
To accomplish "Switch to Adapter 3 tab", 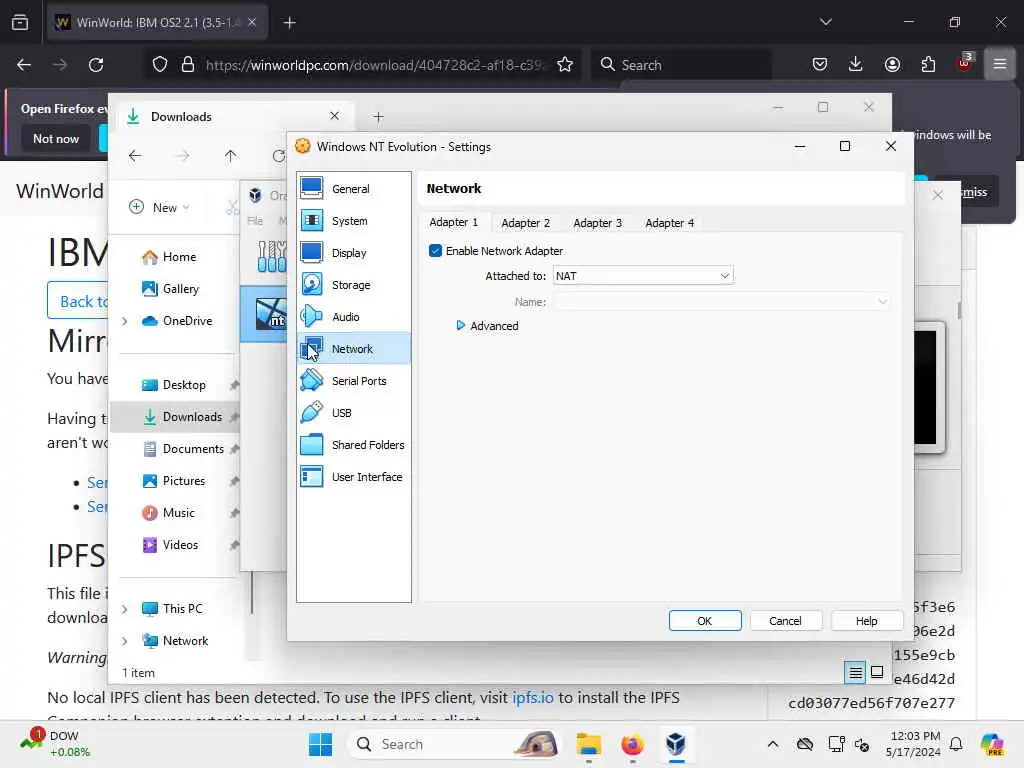I will coord(598,223).
